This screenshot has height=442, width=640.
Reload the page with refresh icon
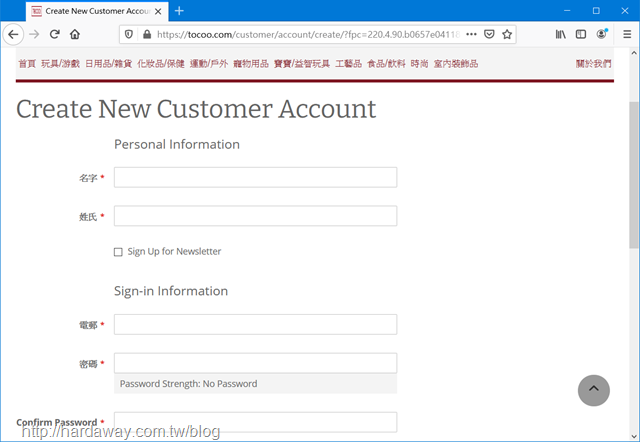[55, 34]
